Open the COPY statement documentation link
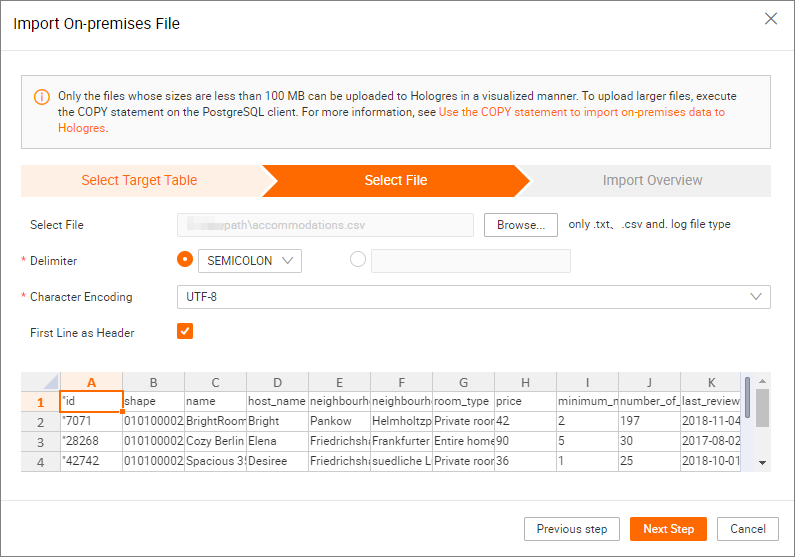Screen dimensions: 795x557 pyautogui.click(x=581, y=112)
